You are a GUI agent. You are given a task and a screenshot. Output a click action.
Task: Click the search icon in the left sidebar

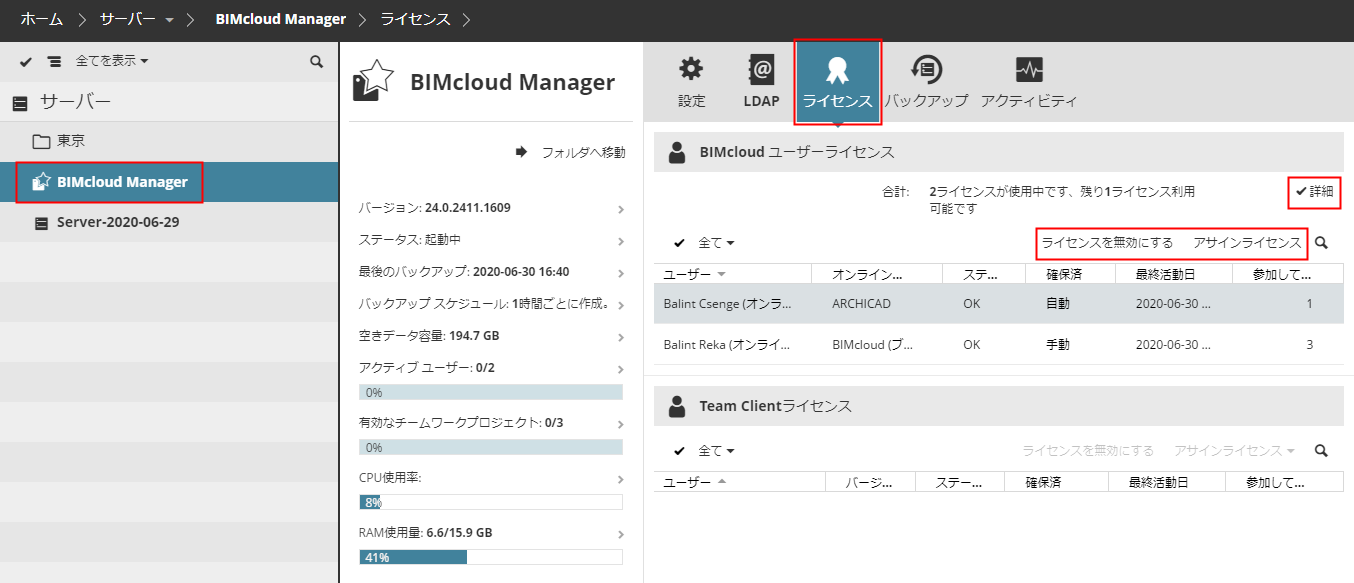click(x=317, y=62)
